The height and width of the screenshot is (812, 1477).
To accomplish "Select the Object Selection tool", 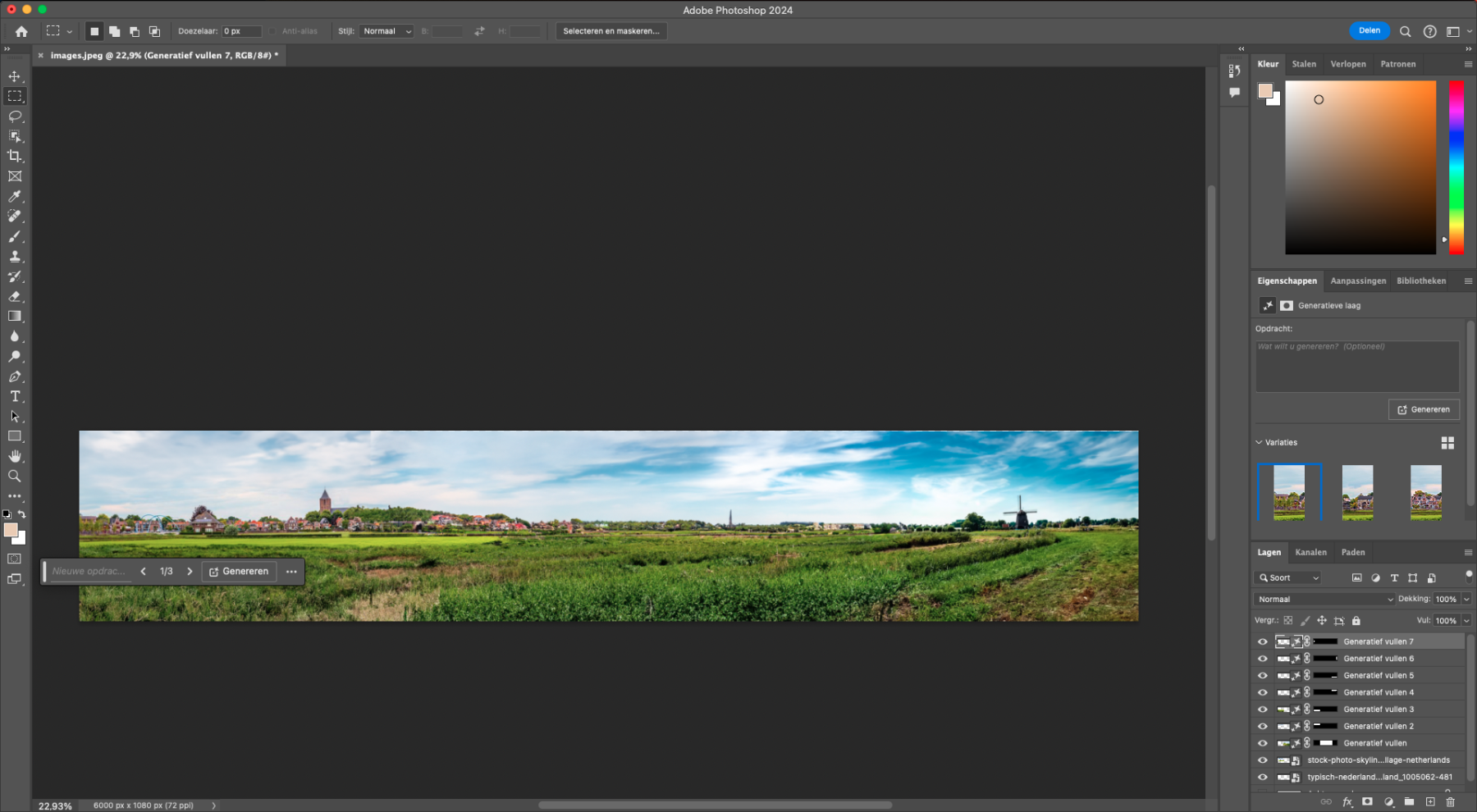I will pyautogui.click(x=15, y=136).
